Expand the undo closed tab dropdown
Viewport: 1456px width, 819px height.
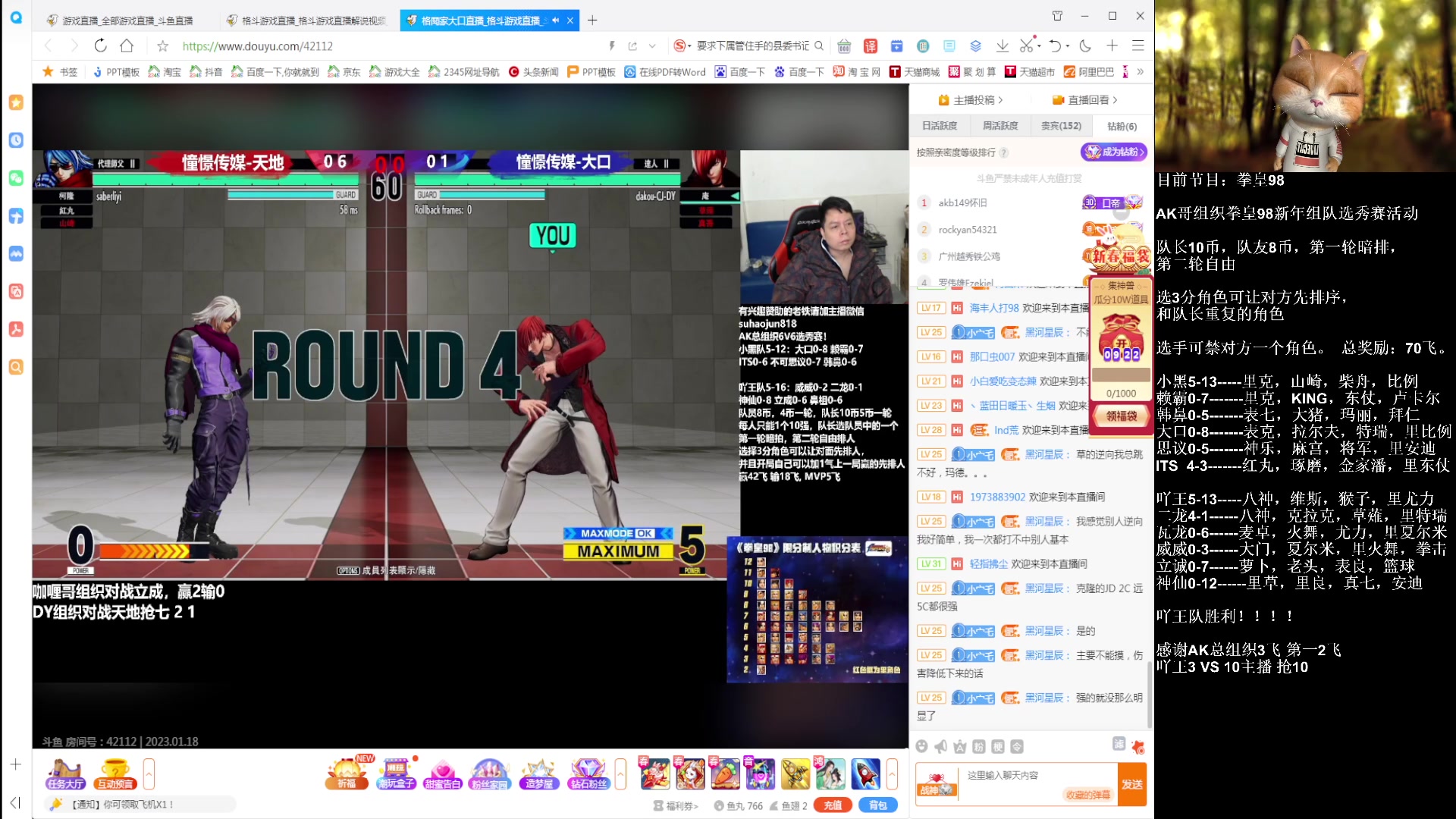click(1068, 45)
